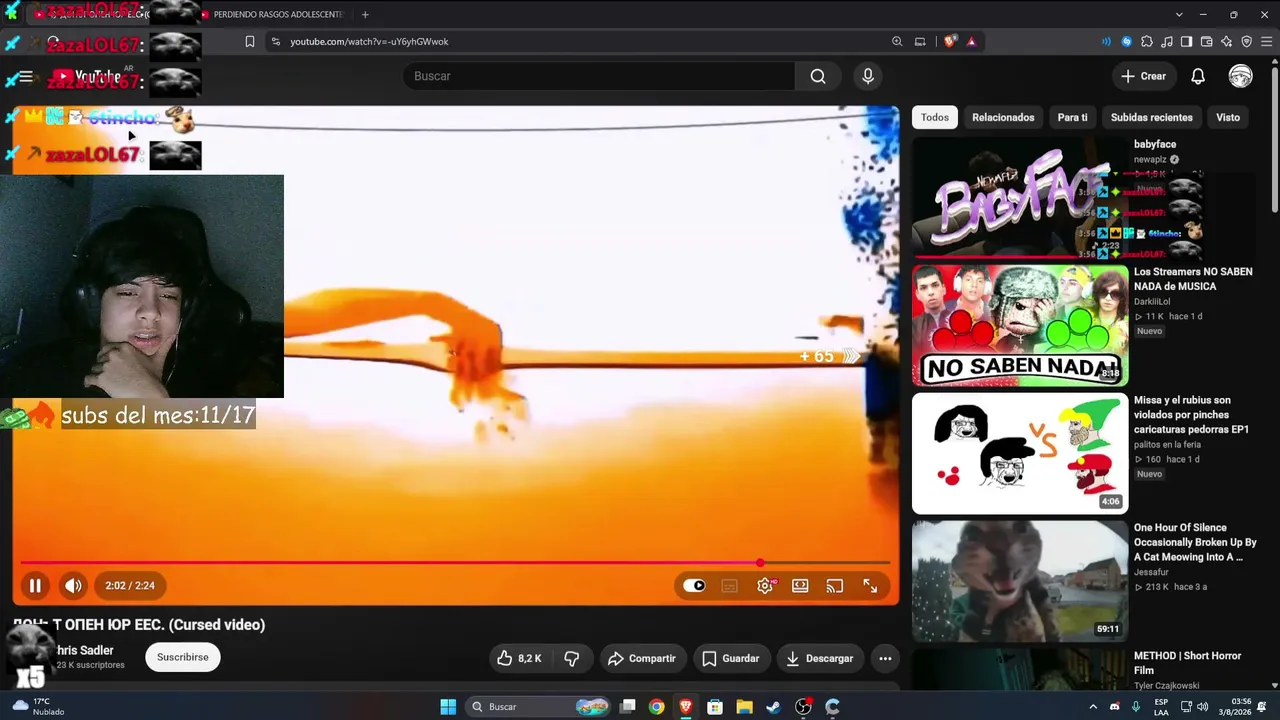Open the Brave Shields lion icon
Screen dimensions: 1280x720
(x=950, y=42)
